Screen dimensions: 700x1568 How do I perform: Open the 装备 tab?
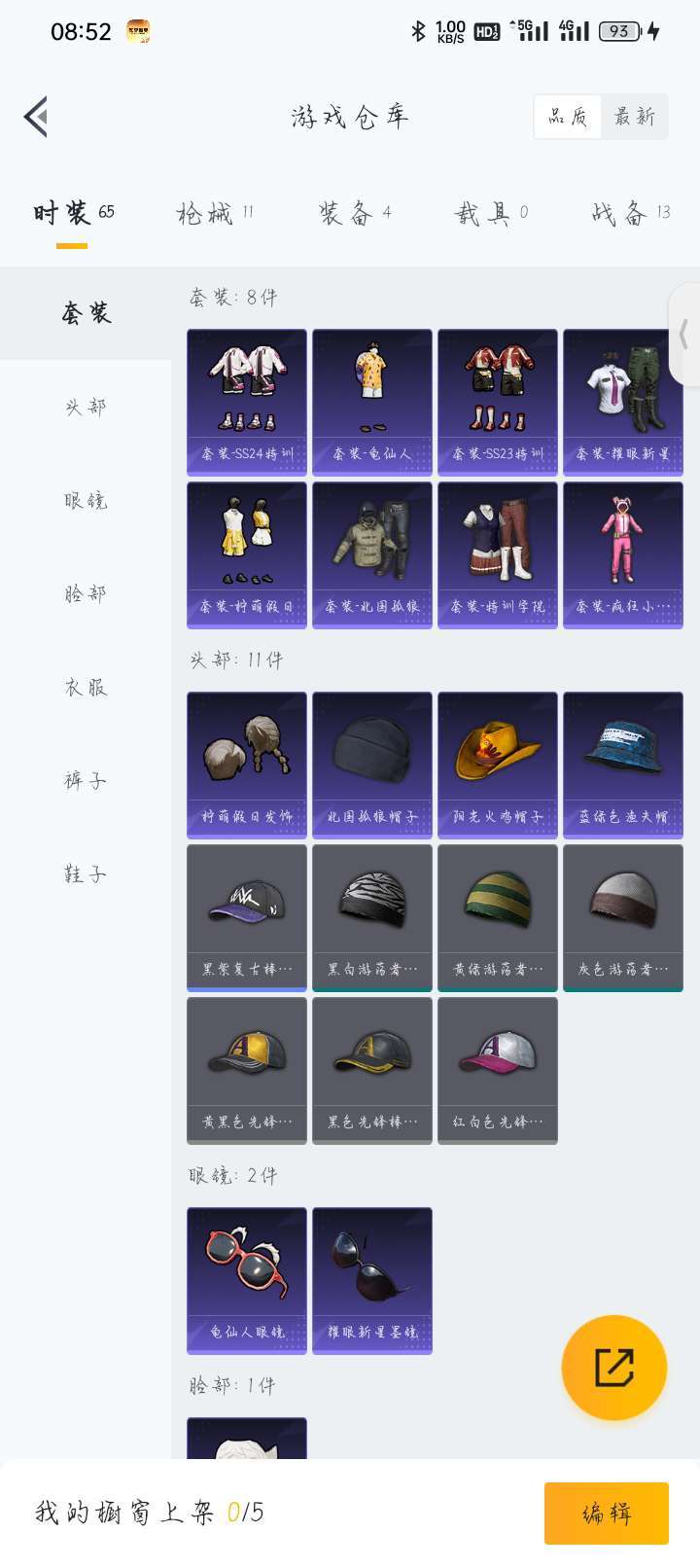(x=355, y=213)
